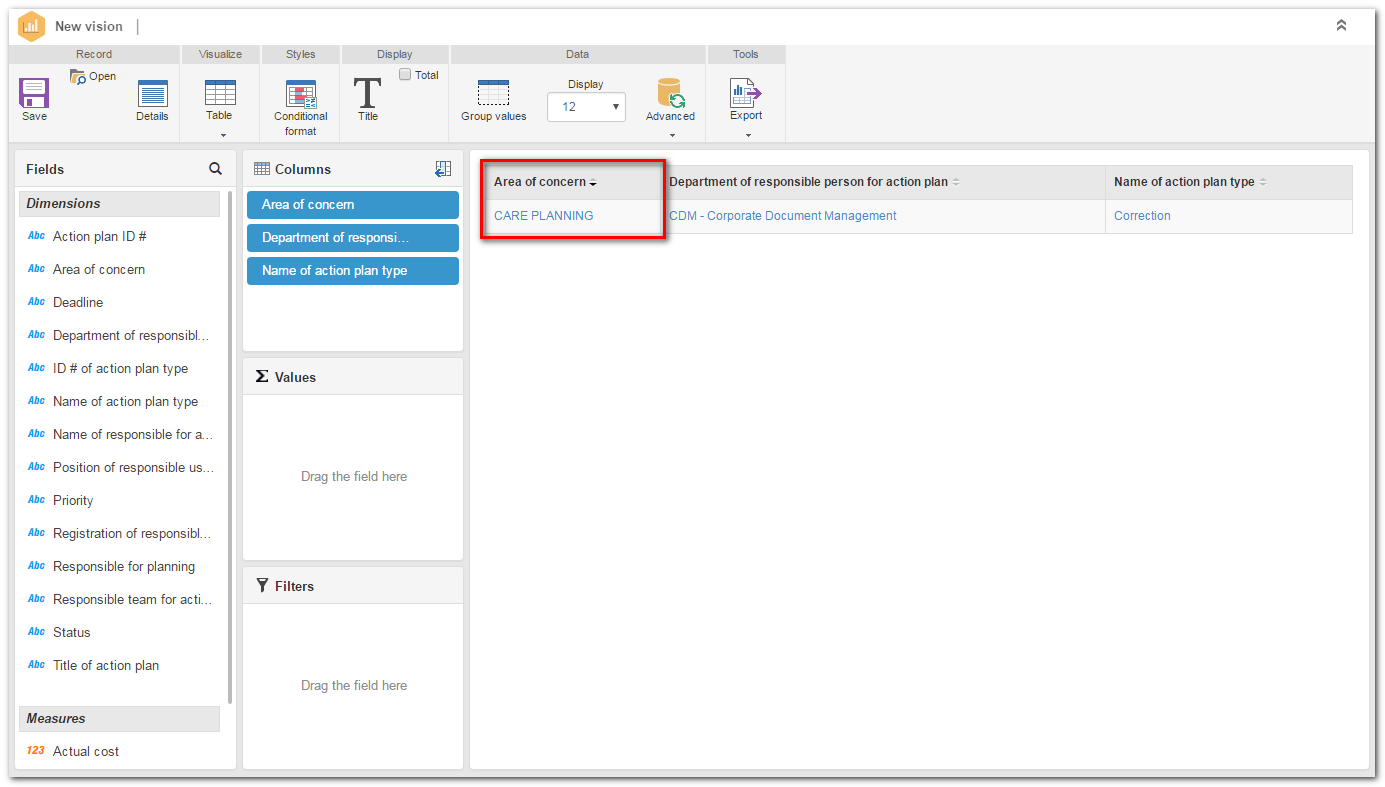The height and width of the screenshot is (787, 1385).
Task: Select the Name of action plan type chip
Action: (353, 271)
